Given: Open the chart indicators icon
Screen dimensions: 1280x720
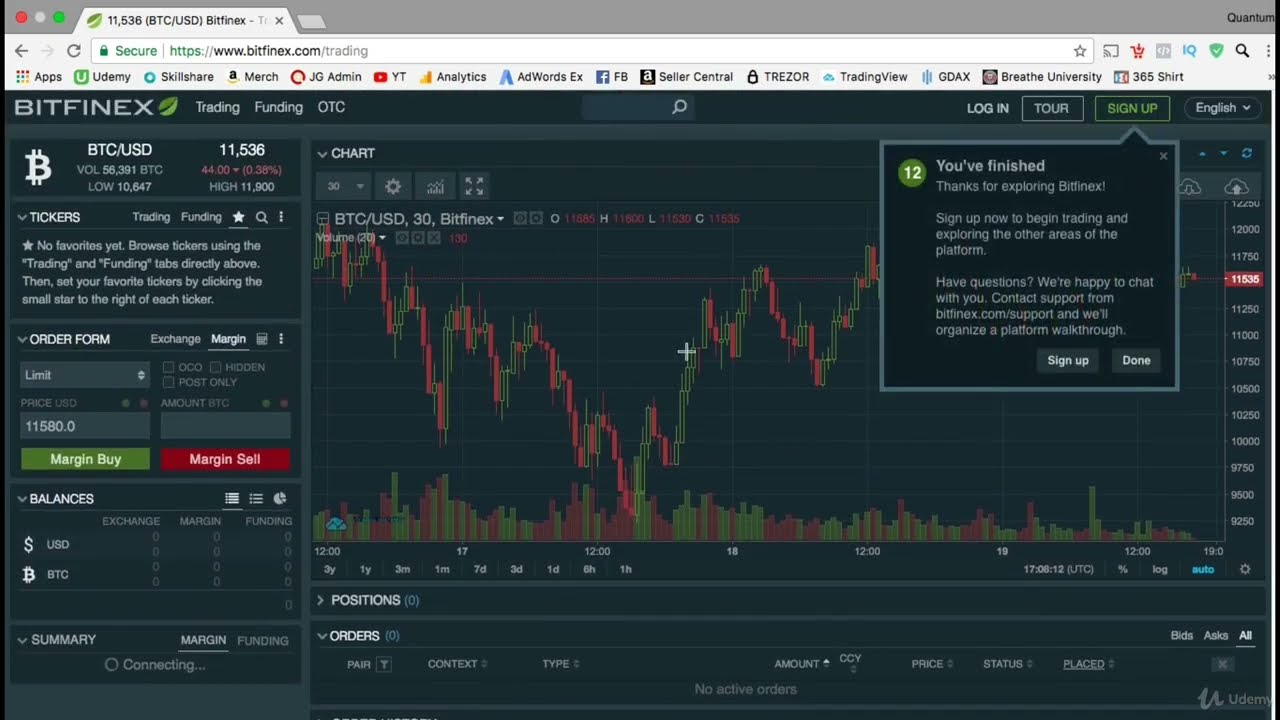Looking at the screenshot, I should [435, 187].
